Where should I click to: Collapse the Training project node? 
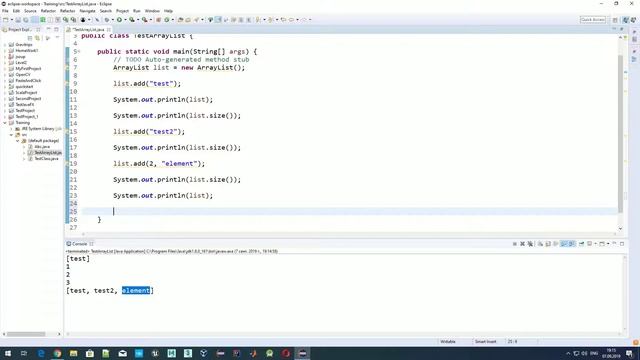pos(5,122)
